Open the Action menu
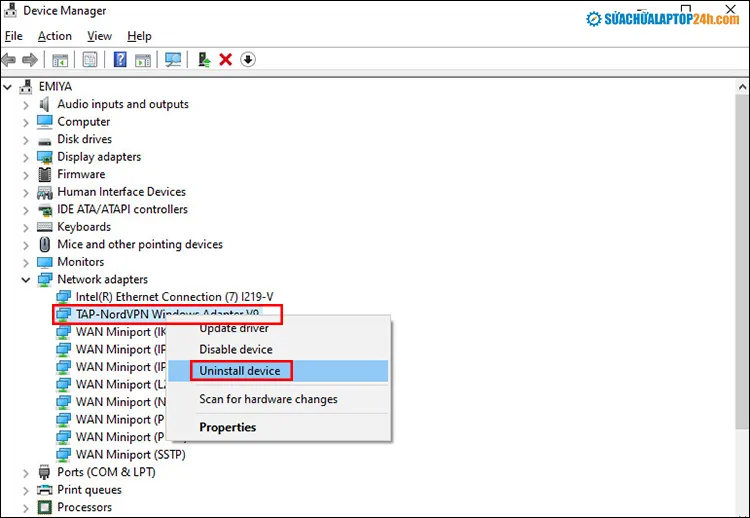The height and width of the screenshot is (518, 750). (x=55, y=36)
